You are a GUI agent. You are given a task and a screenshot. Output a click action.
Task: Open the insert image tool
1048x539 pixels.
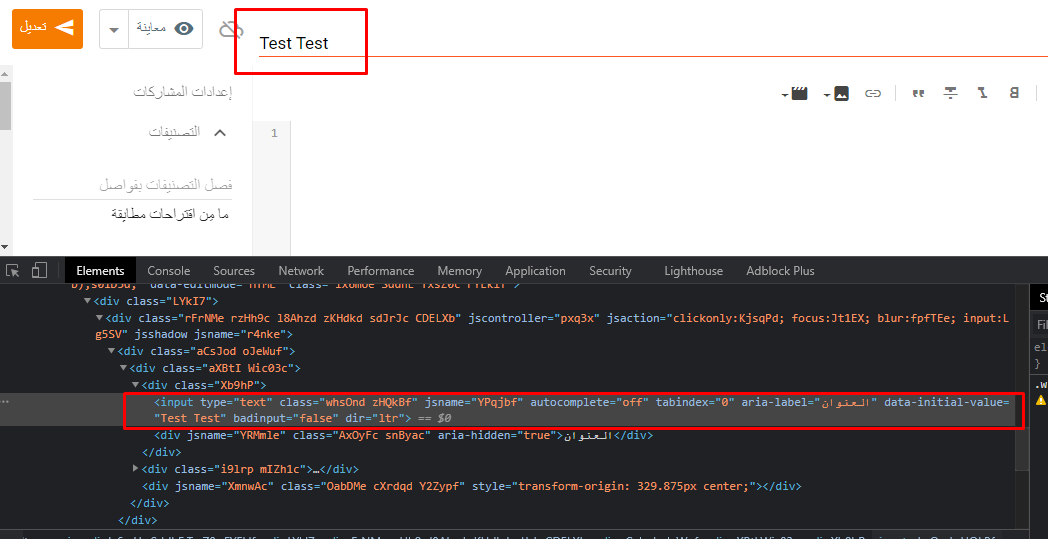coord(841,93)
